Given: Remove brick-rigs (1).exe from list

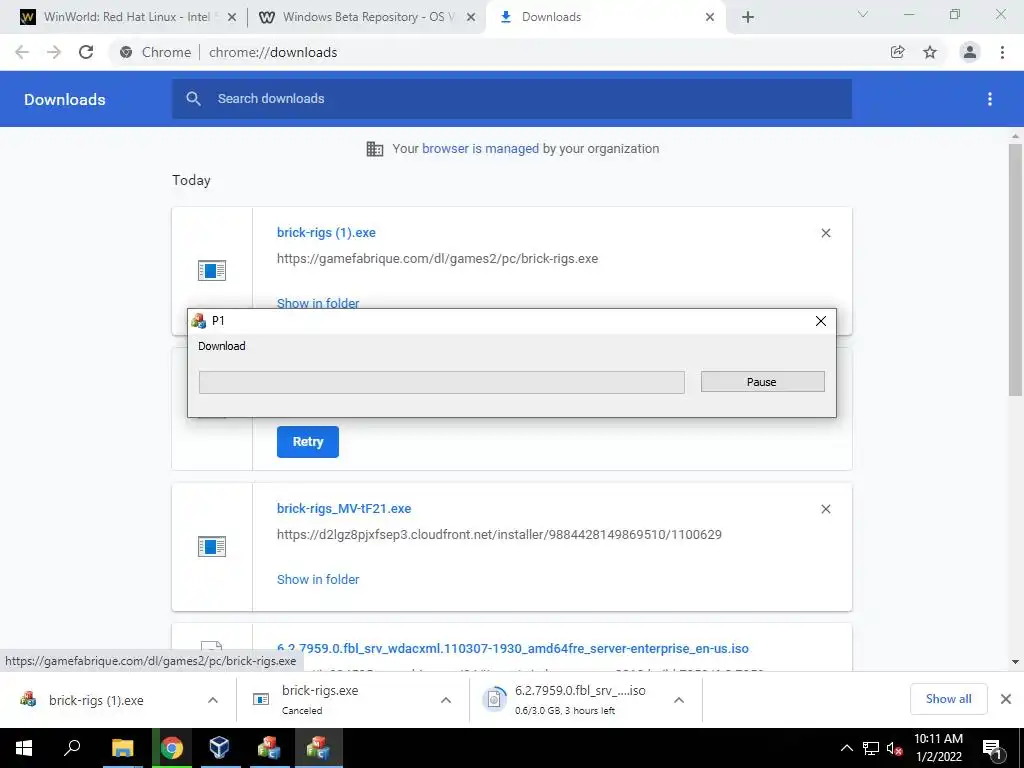Looking at the screenshot, I should click(825, 233).
